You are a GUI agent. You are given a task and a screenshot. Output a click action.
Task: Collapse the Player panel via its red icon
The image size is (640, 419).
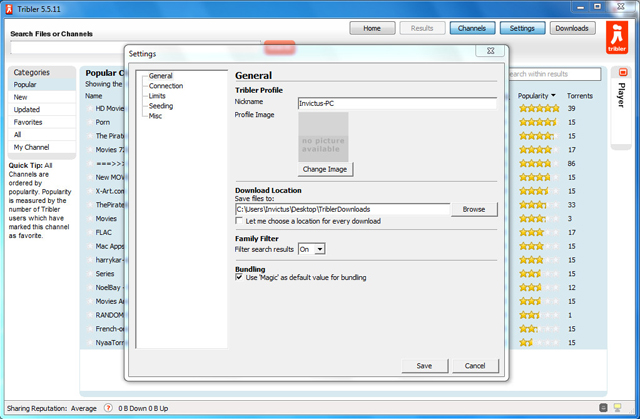(621, 74)
